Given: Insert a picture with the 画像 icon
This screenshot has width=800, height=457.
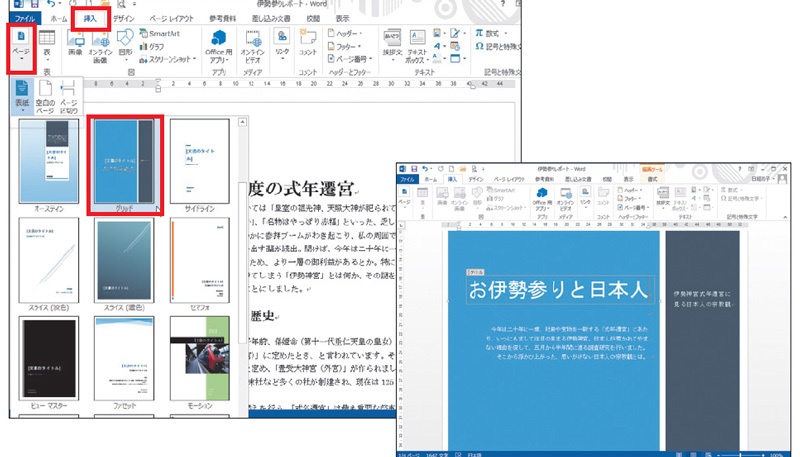Looking at the screenshot, I should click(76, 46).
